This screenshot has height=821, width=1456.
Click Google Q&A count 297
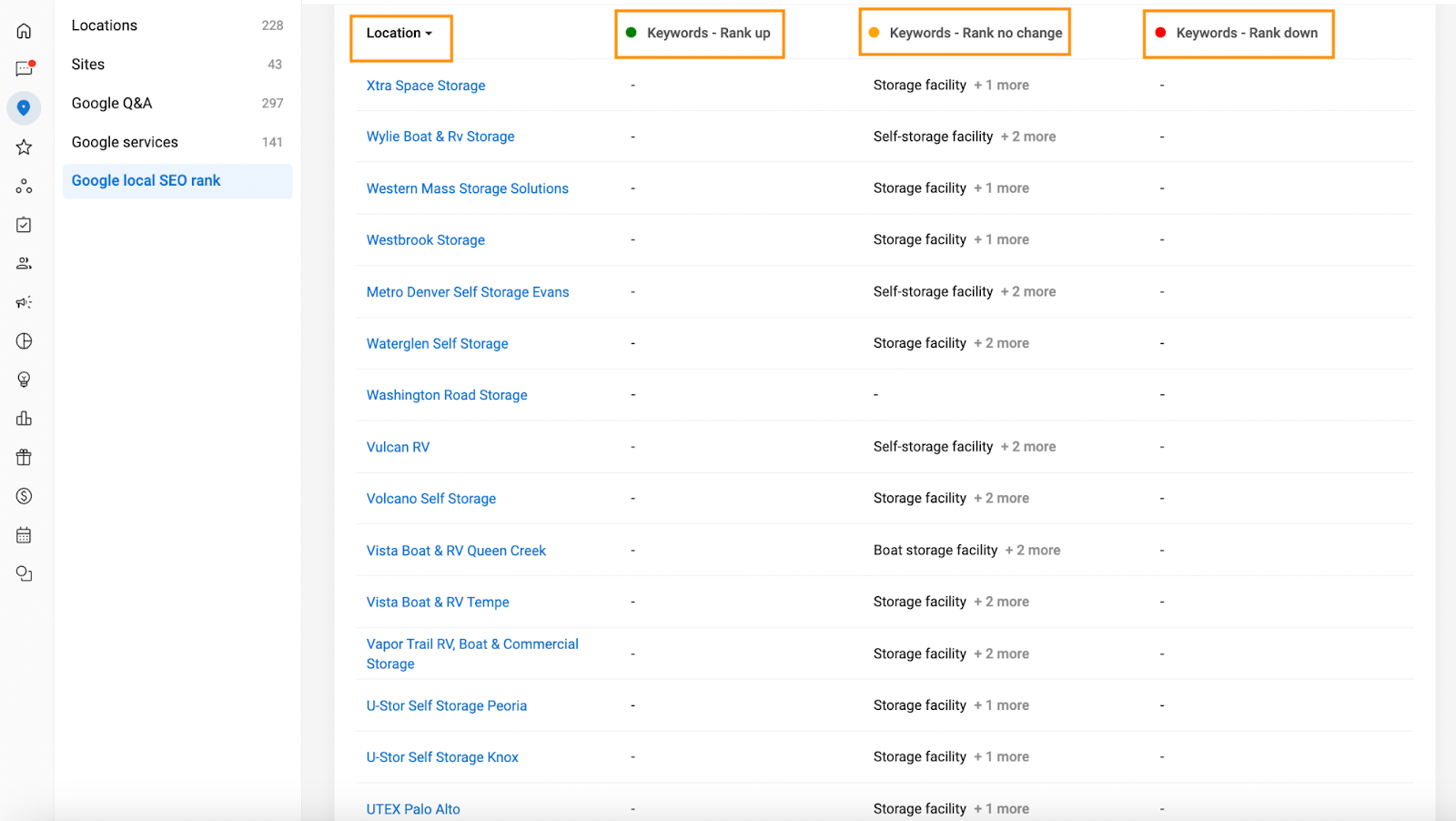coord(273,104)
